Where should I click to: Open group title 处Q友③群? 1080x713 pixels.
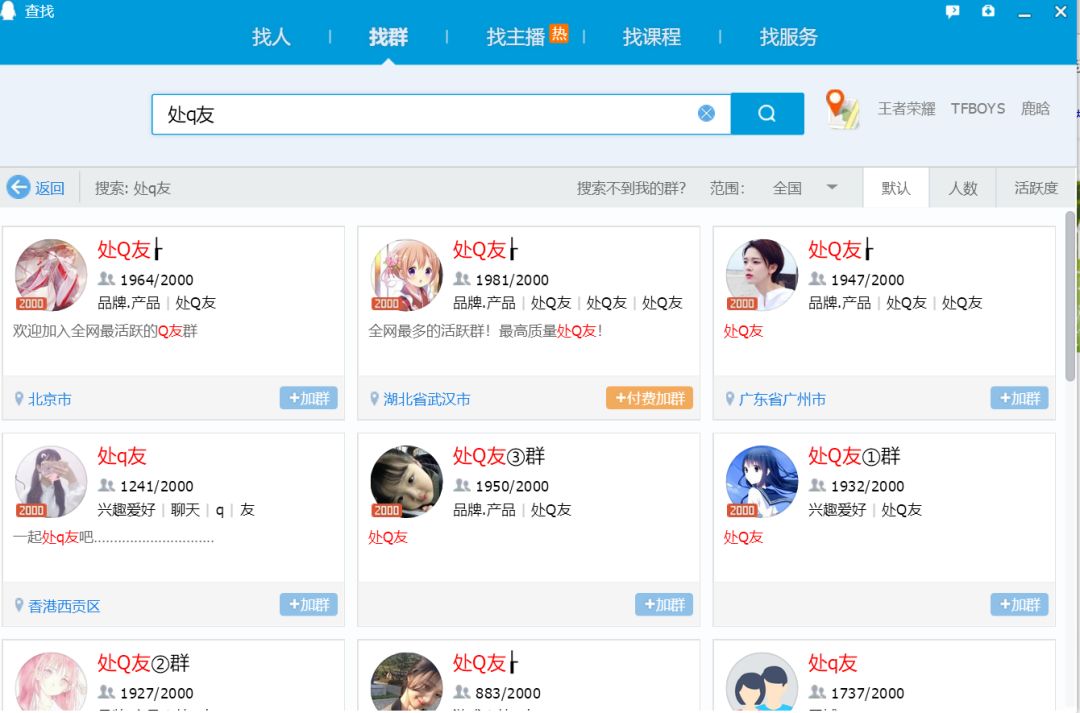[499, 456]
